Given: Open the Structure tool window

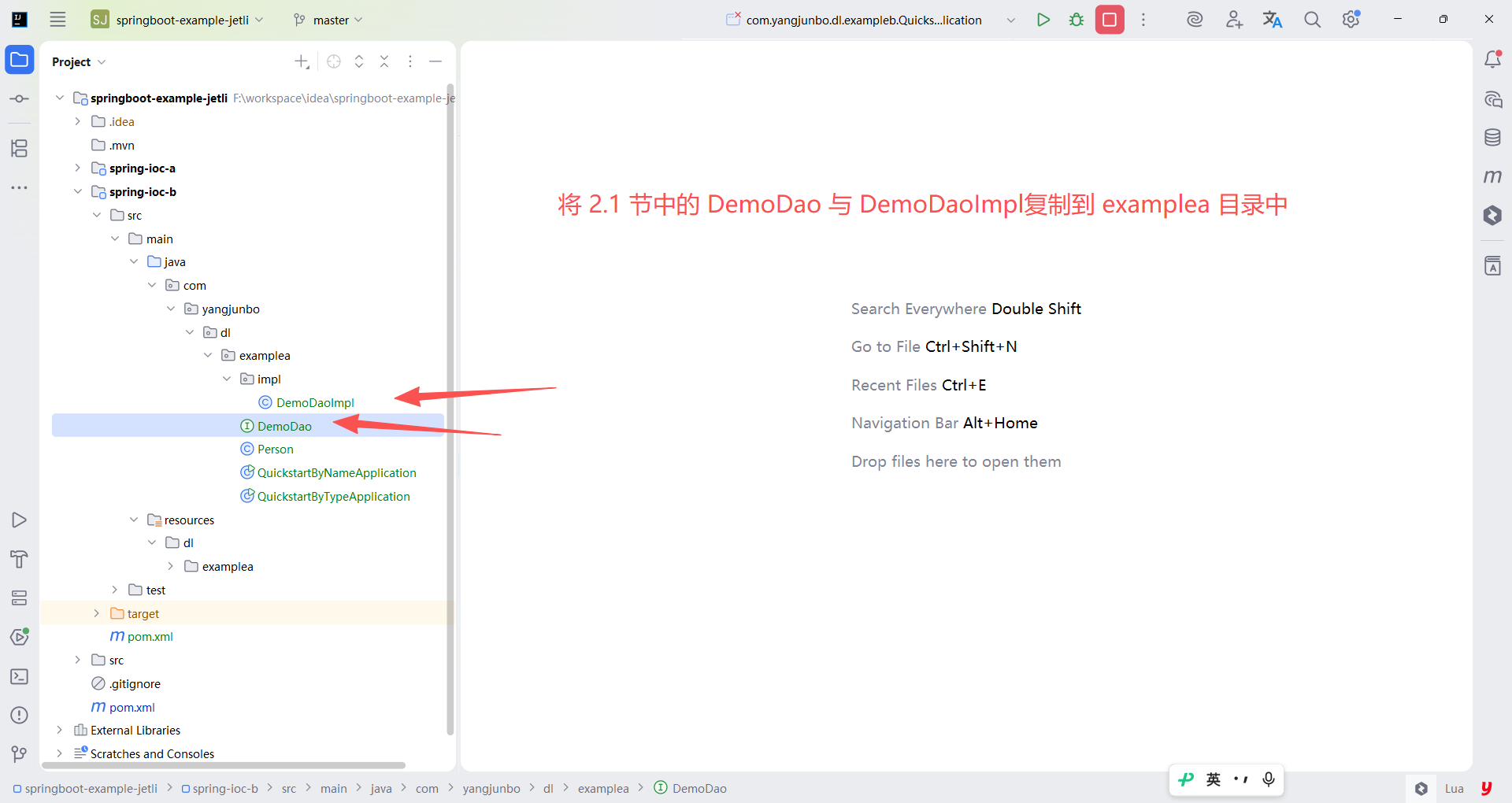Looking at the screenshot, I should (20, 148).
